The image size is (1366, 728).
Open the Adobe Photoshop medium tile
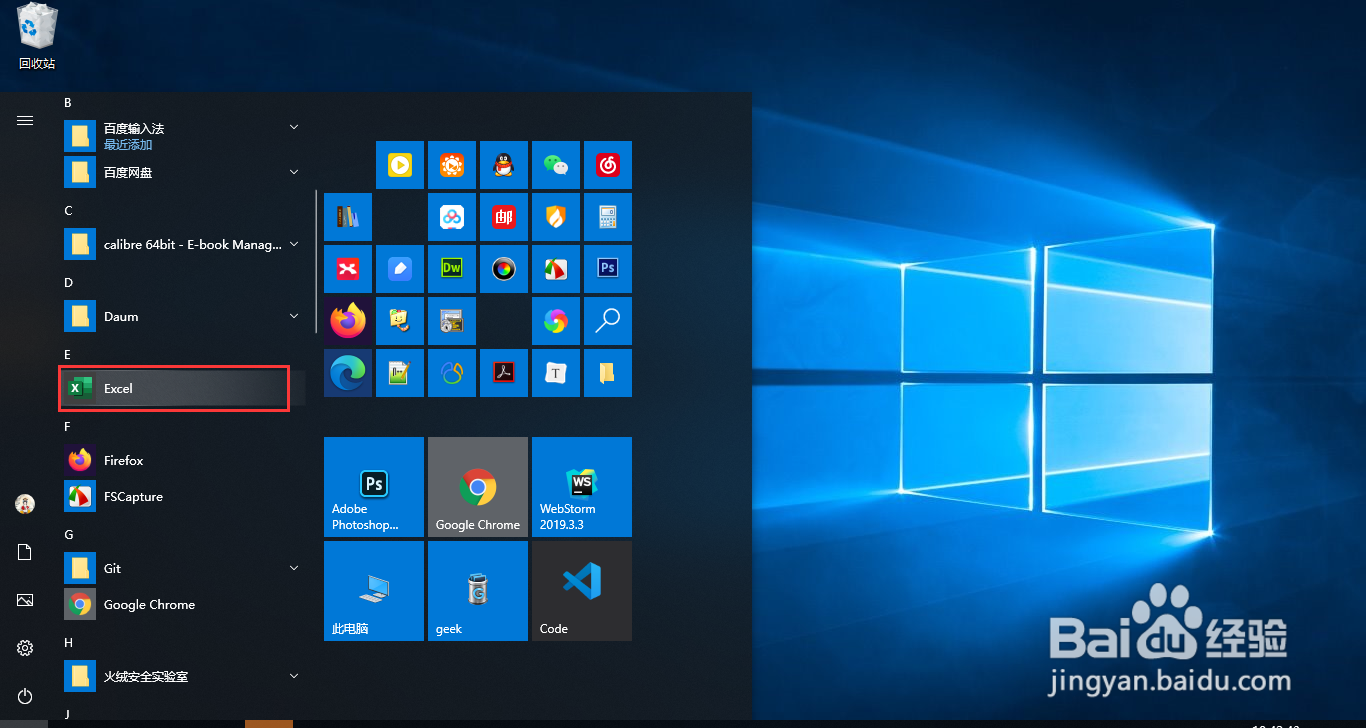click(374, 487)
